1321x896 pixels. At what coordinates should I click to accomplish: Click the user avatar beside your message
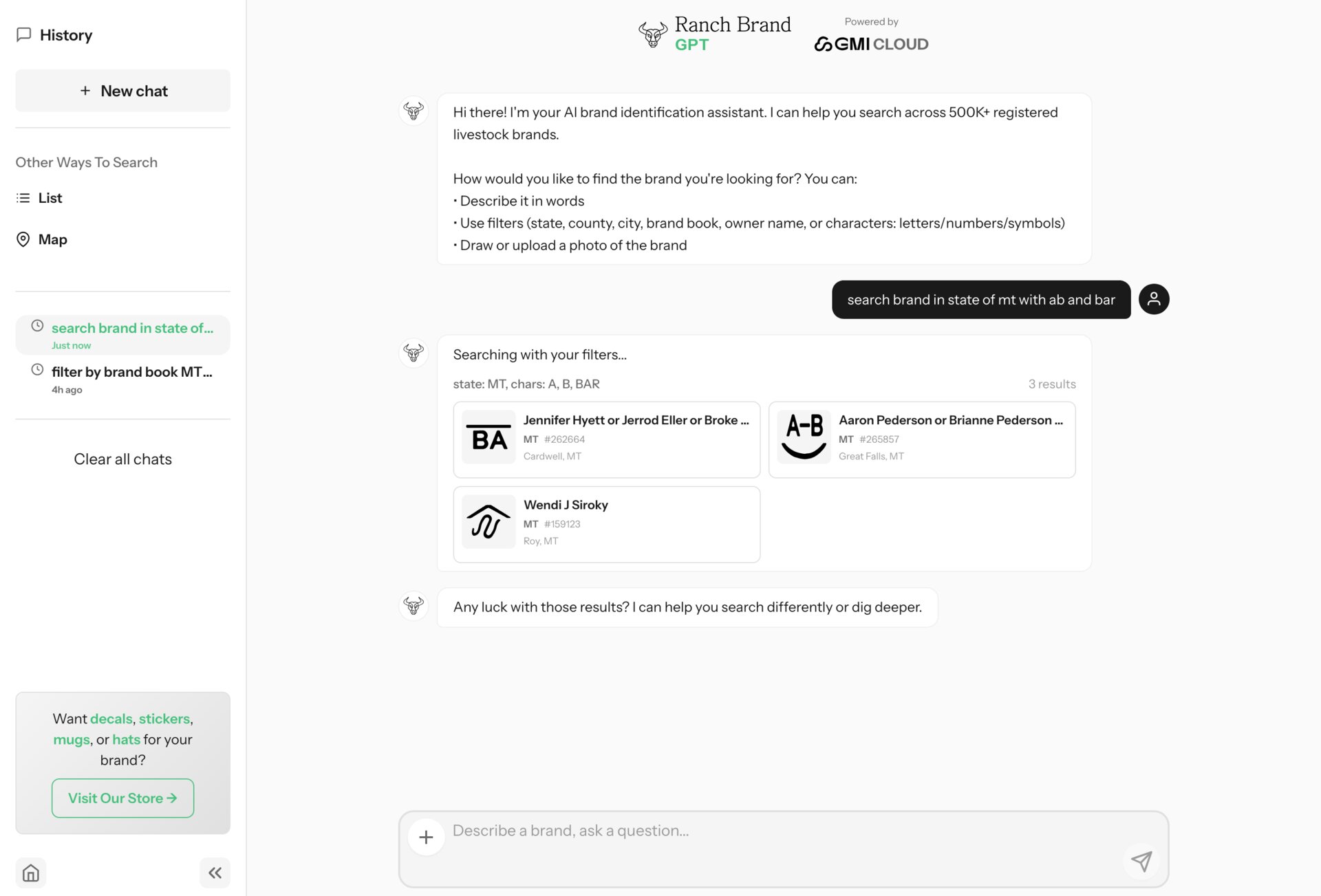pyautogui.click(x=1154, y=299)
